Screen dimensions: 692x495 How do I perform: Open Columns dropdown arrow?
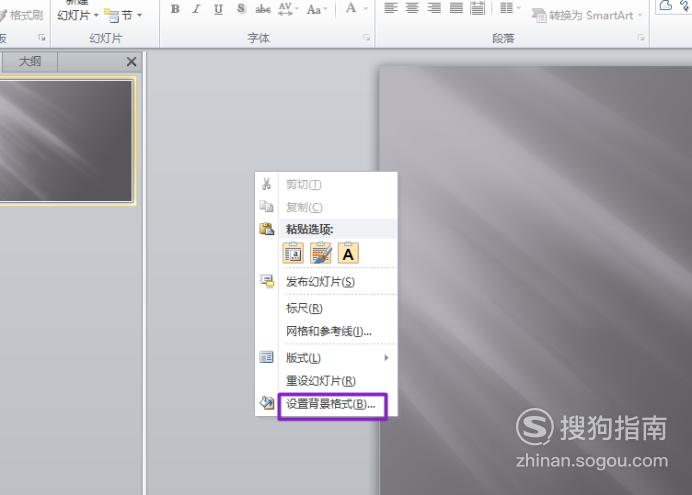pyautogui.click(x=518, y=8)
